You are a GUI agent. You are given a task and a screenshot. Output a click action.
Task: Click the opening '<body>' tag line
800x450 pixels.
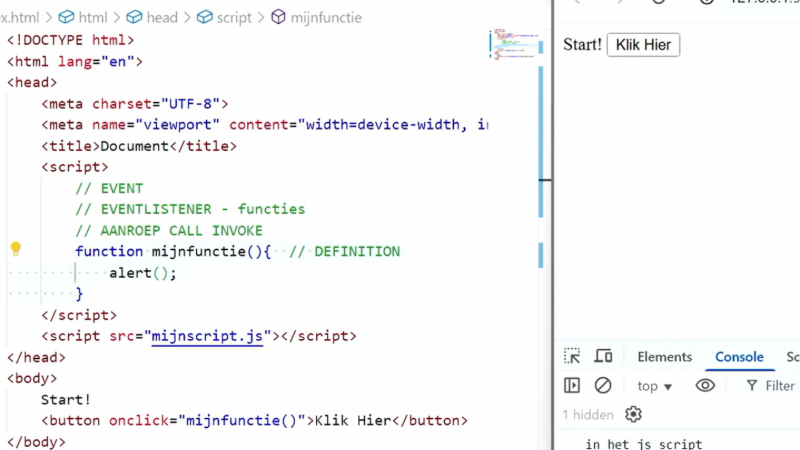coord(32,379)
